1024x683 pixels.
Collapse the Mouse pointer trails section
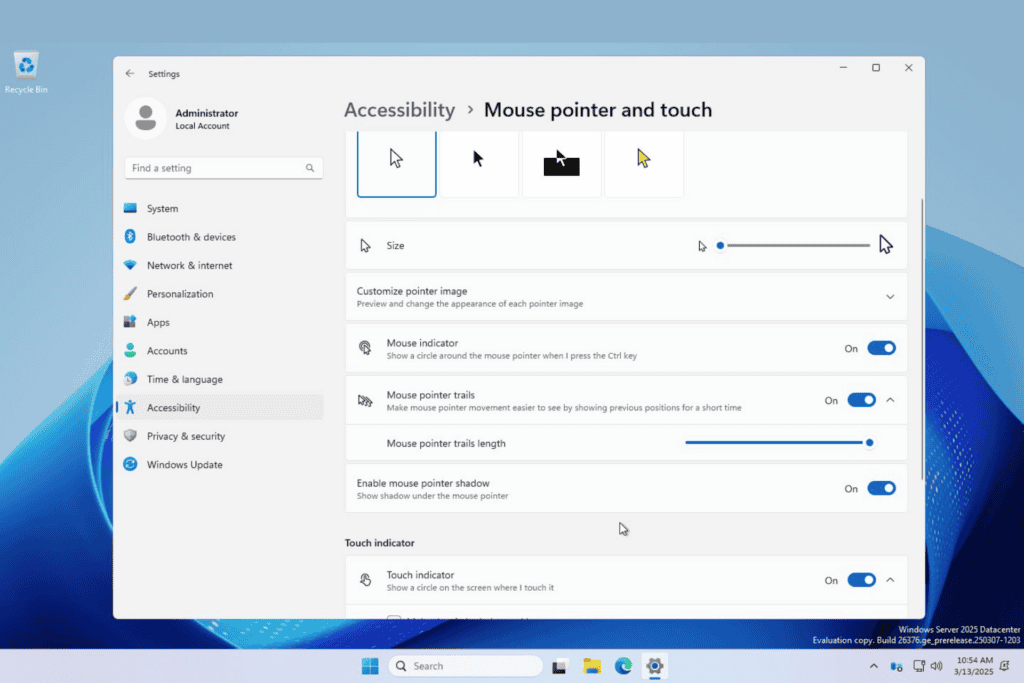pyautogui.click(x=890, y=399)
